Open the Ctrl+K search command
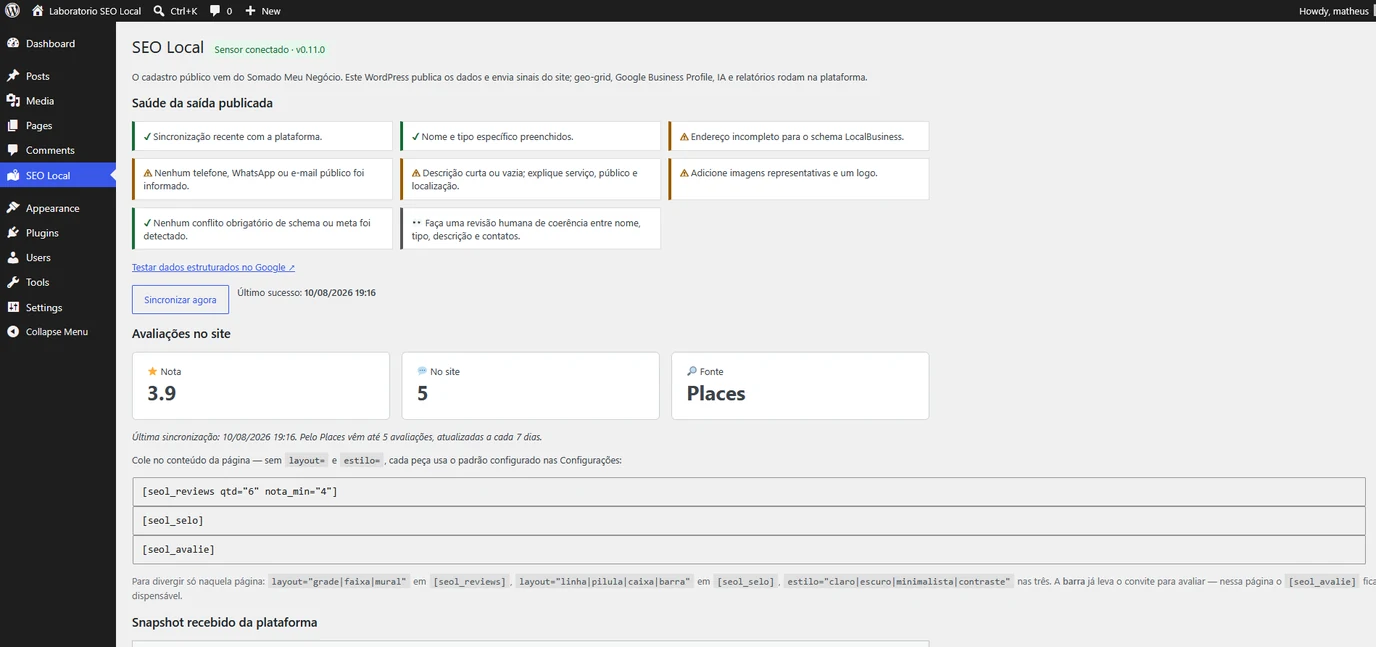Viewport: 1376px width, 647px height. [175, 11]
